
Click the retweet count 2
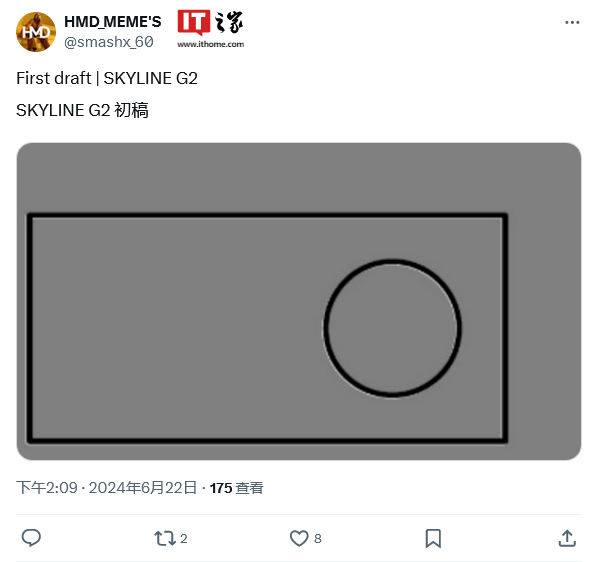tap(183, 539)
